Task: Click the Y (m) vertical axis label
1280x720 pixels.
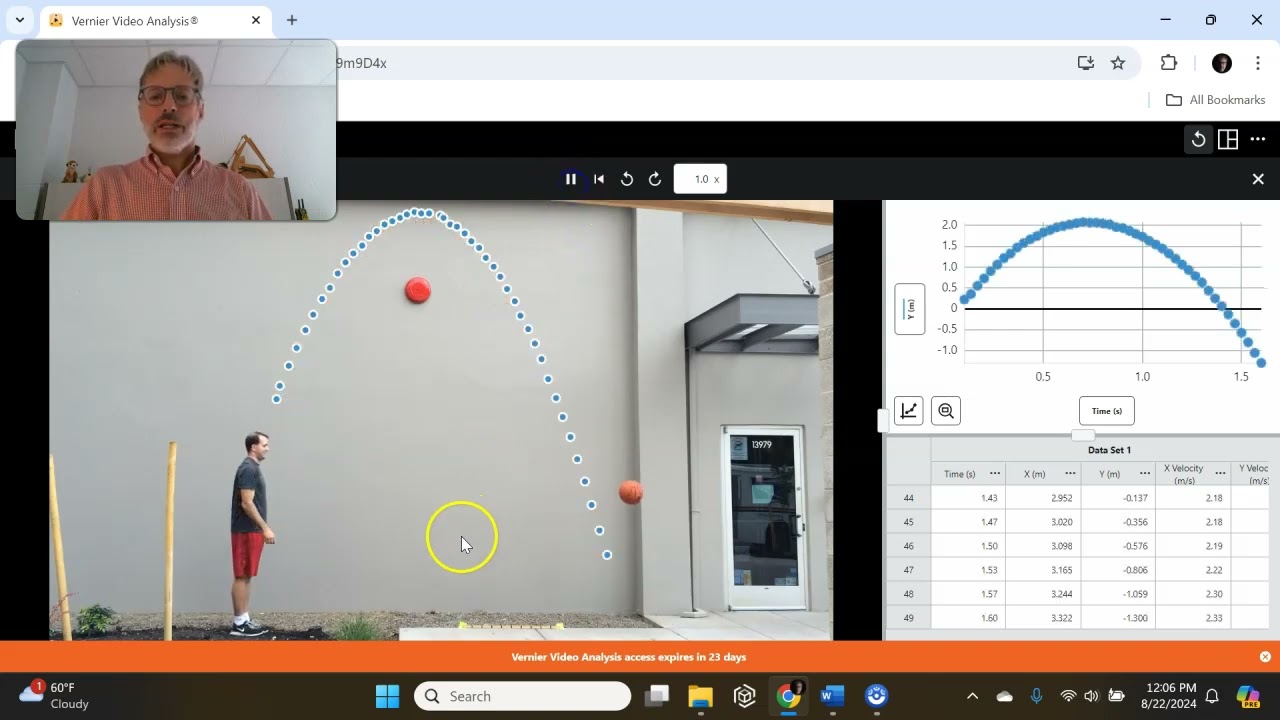Action: [x=909, y=309]
